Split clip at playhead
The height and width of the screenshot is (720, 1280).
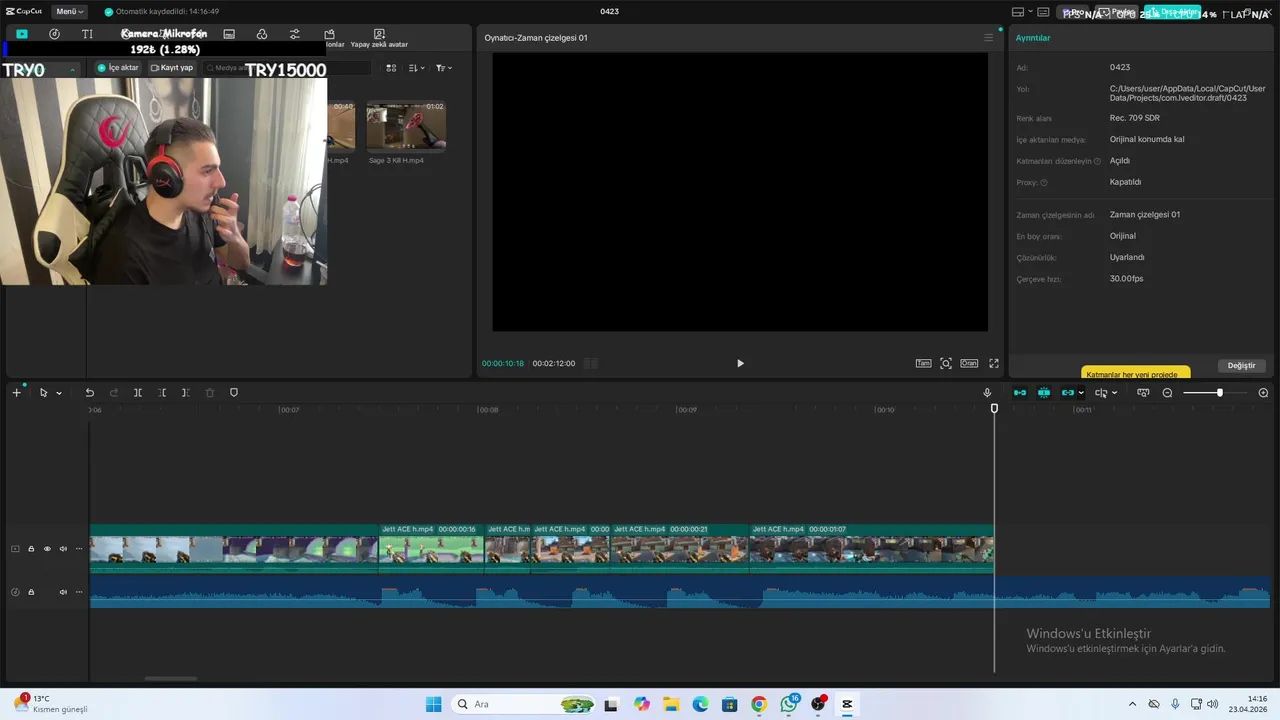pyautogui.click(x=138, y=393)
